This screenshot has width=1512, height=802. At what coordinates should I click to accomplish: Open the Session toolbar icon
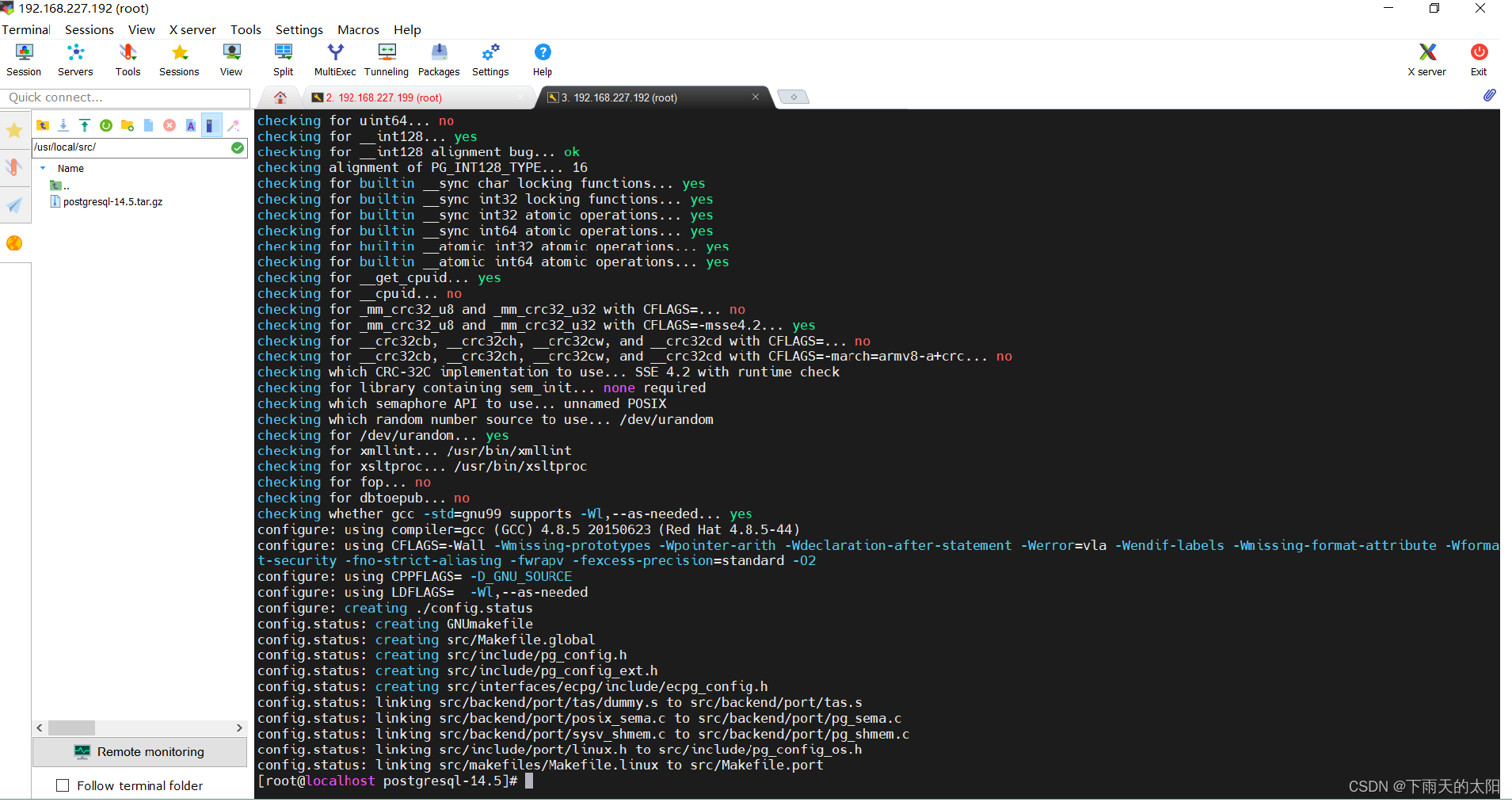point(24,60)
